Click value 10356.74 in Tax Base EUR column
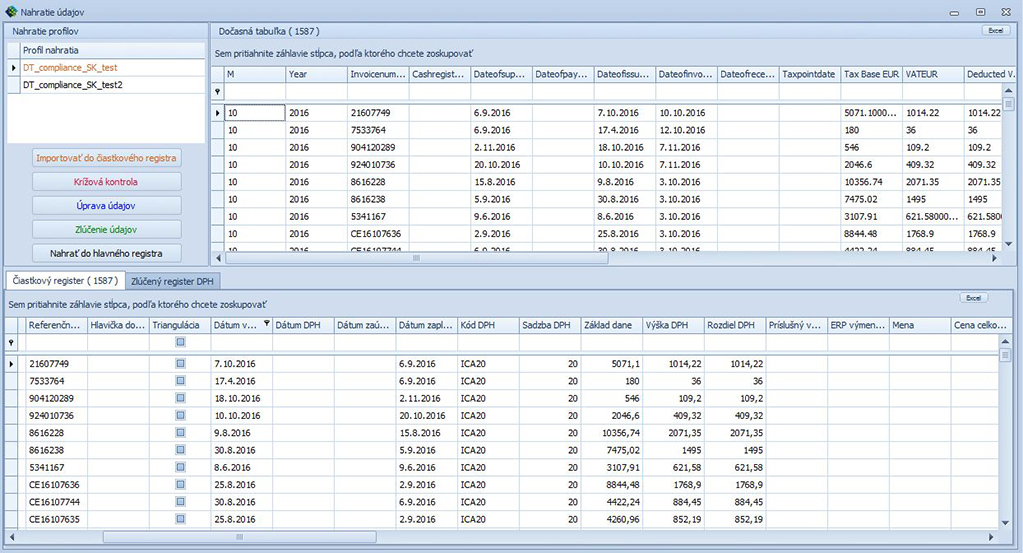Viewport: 1023px width, 553px height. [871, 182]
